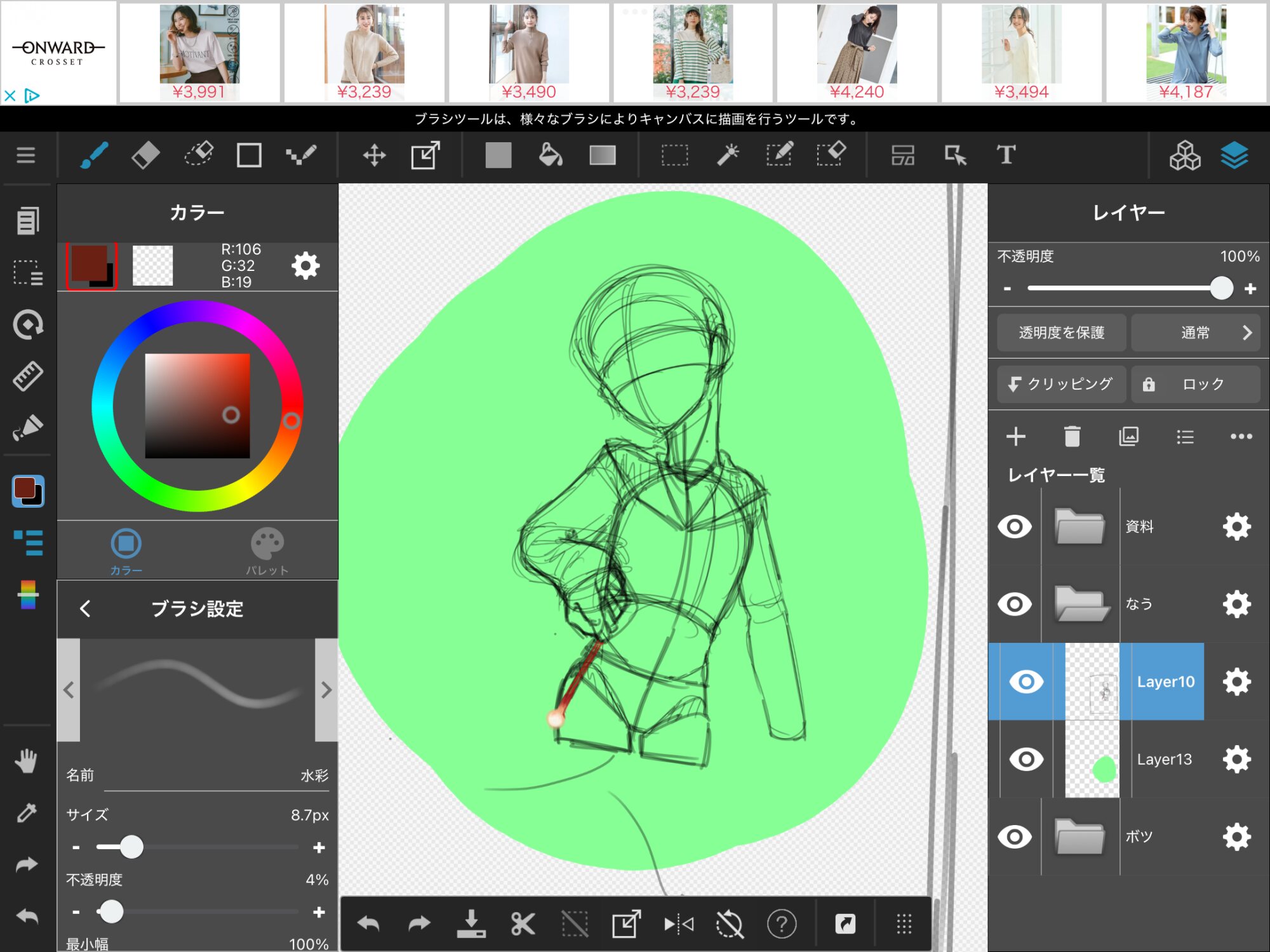Open the Gradient tool
The image size is (1270, 952).
pos(602,155)
